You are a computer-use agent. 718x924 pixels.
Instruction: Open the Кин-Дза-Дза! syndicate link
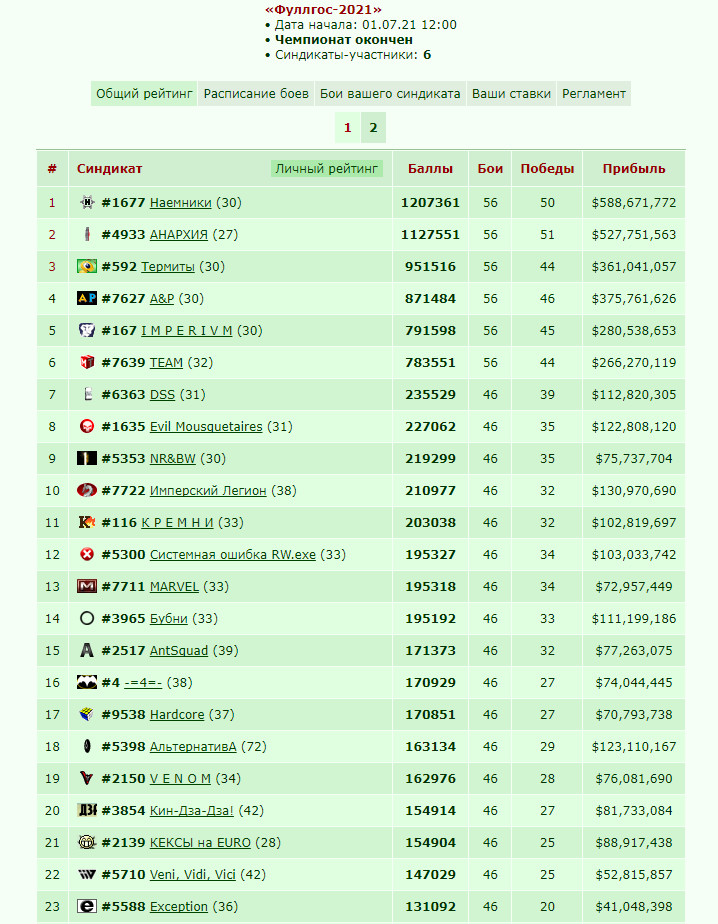tap(192, 810)
